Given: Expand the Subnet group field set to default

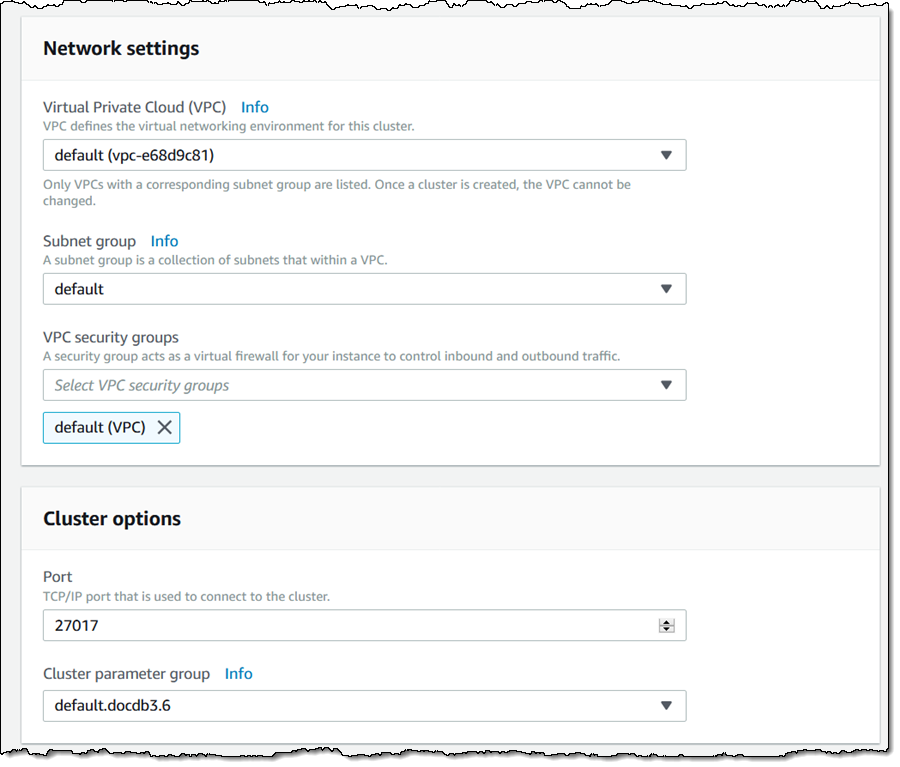Looking at the screenshot, I should coord(350,289).
